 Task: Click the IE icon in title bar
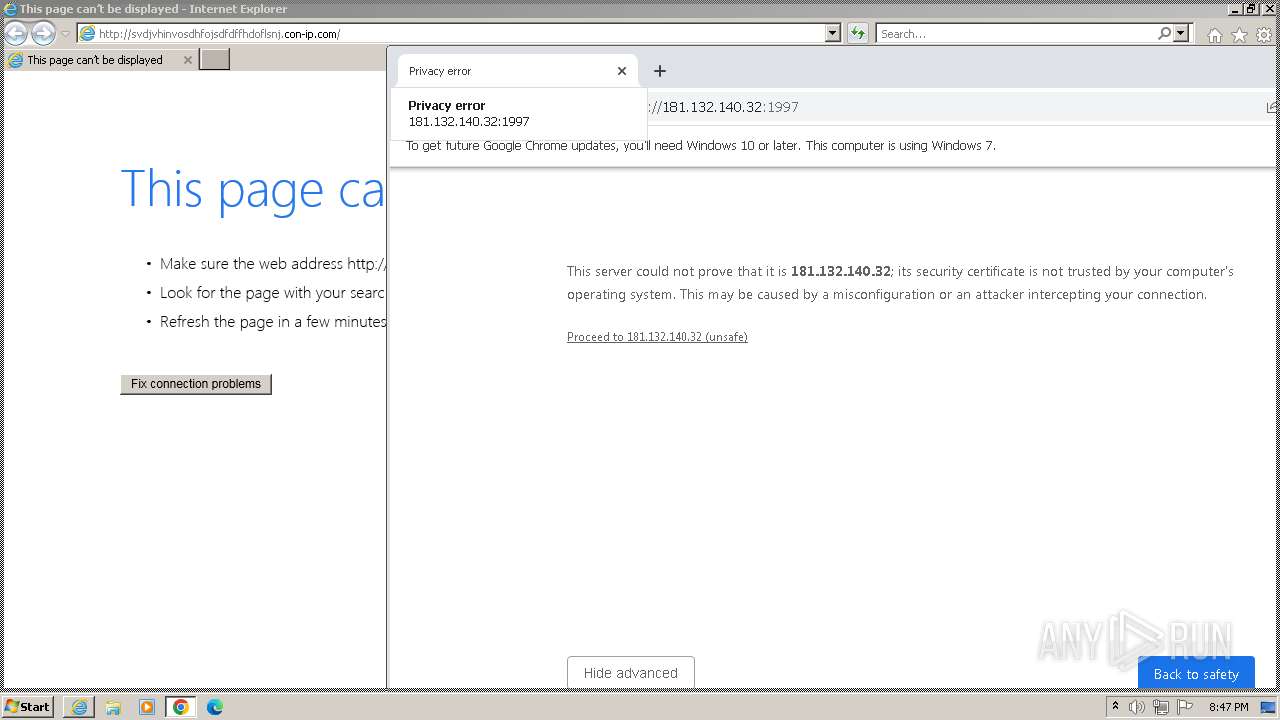(10, 9)
